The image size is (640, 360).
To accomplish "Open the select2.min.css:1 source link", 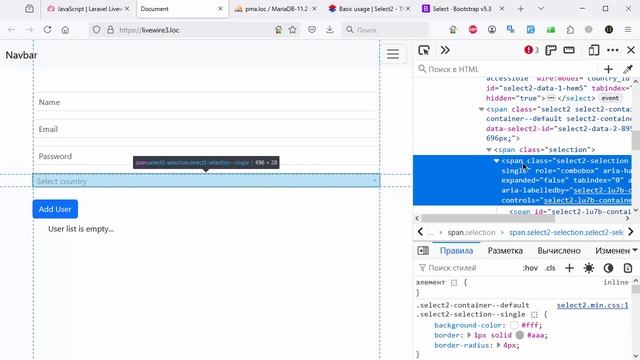I will coord(592,305).
